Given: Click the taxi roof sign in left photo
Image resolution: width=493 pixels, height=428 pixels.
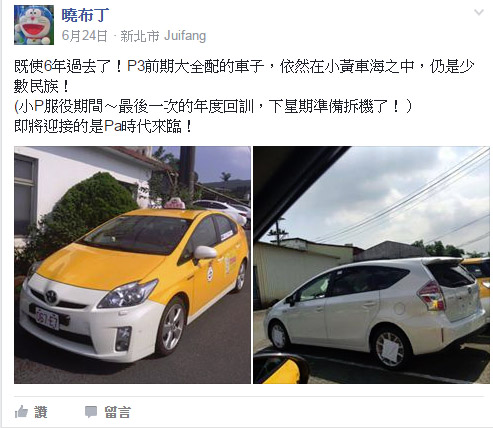Looking at the screenshot, I should point(175,203).
